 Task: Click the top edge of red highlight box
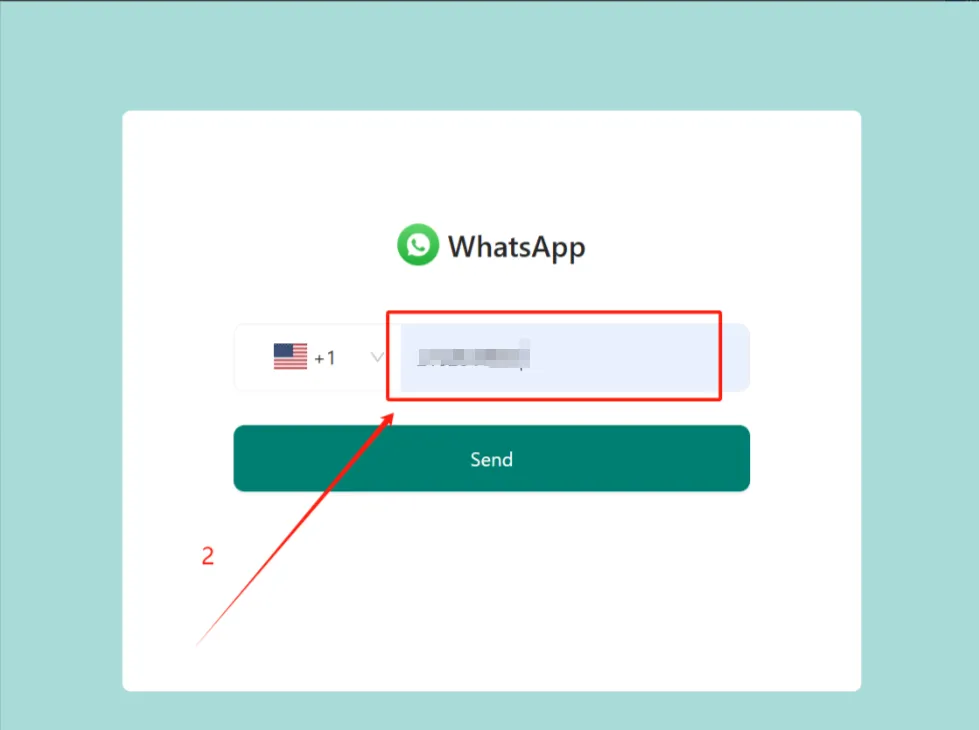click(554, 312)
